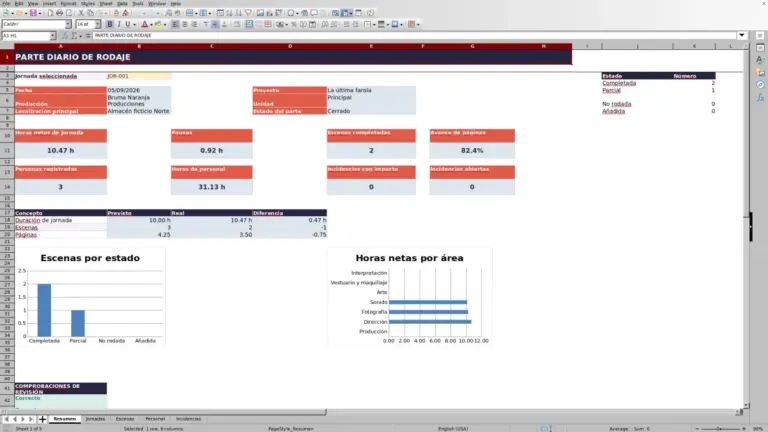The height and width of the screenshot is (432, 768).
Task: Open the sidebar Navigator compass icon
Action: point(760,85)
